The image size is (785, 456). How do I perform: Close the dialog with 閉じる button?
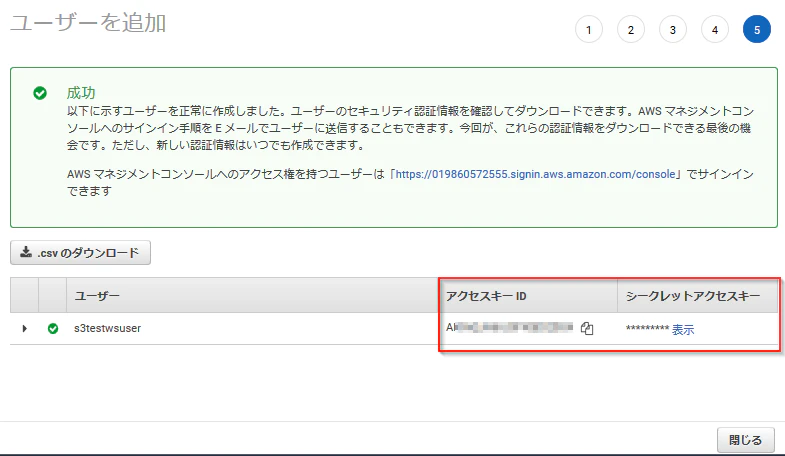tap(745, 440)
